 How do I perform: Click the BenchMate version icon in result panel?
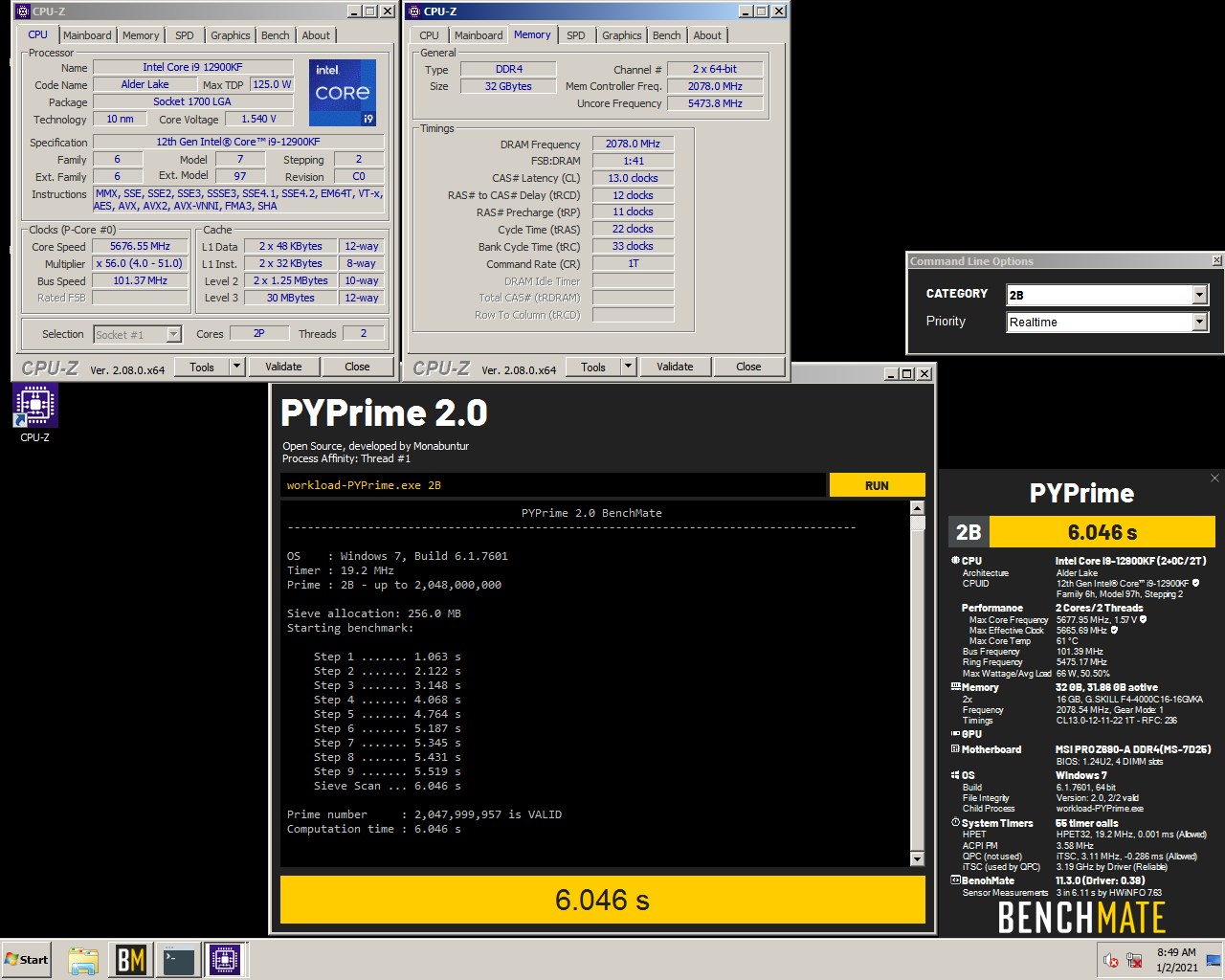(x=955, y=880)
